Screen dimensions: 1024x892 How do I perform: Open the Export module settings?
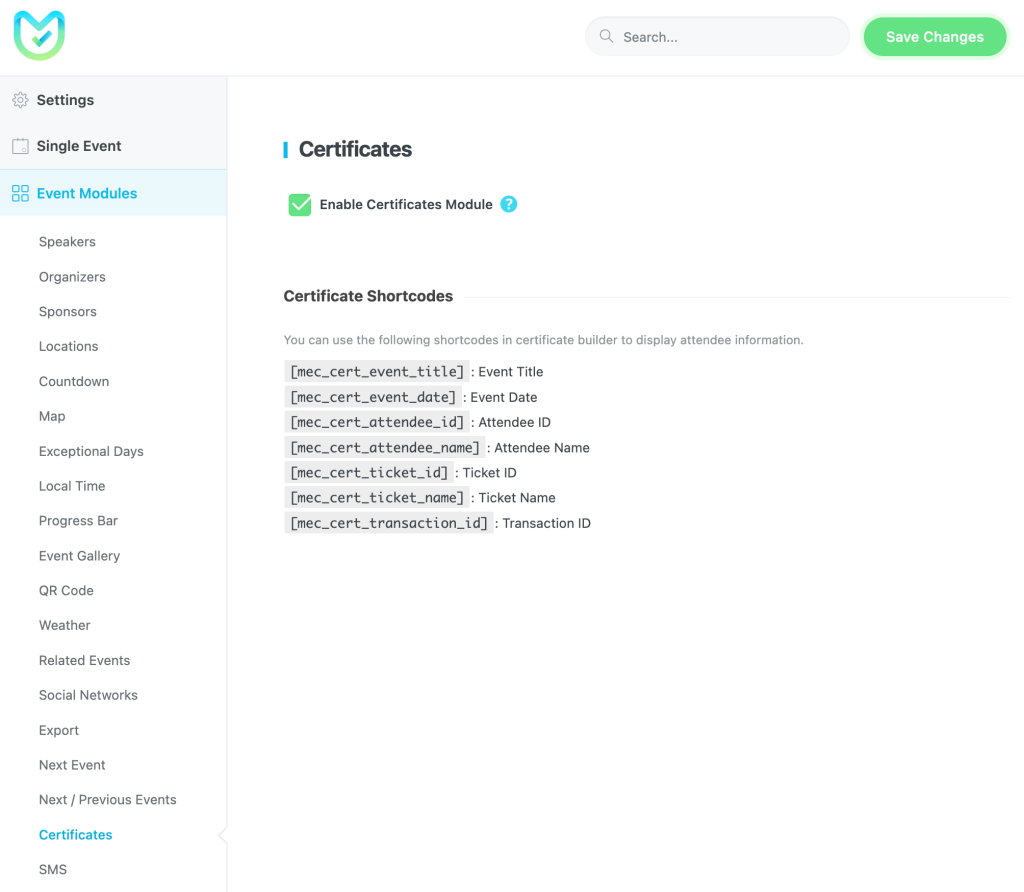pyautogui.click(x=58, y=730)
